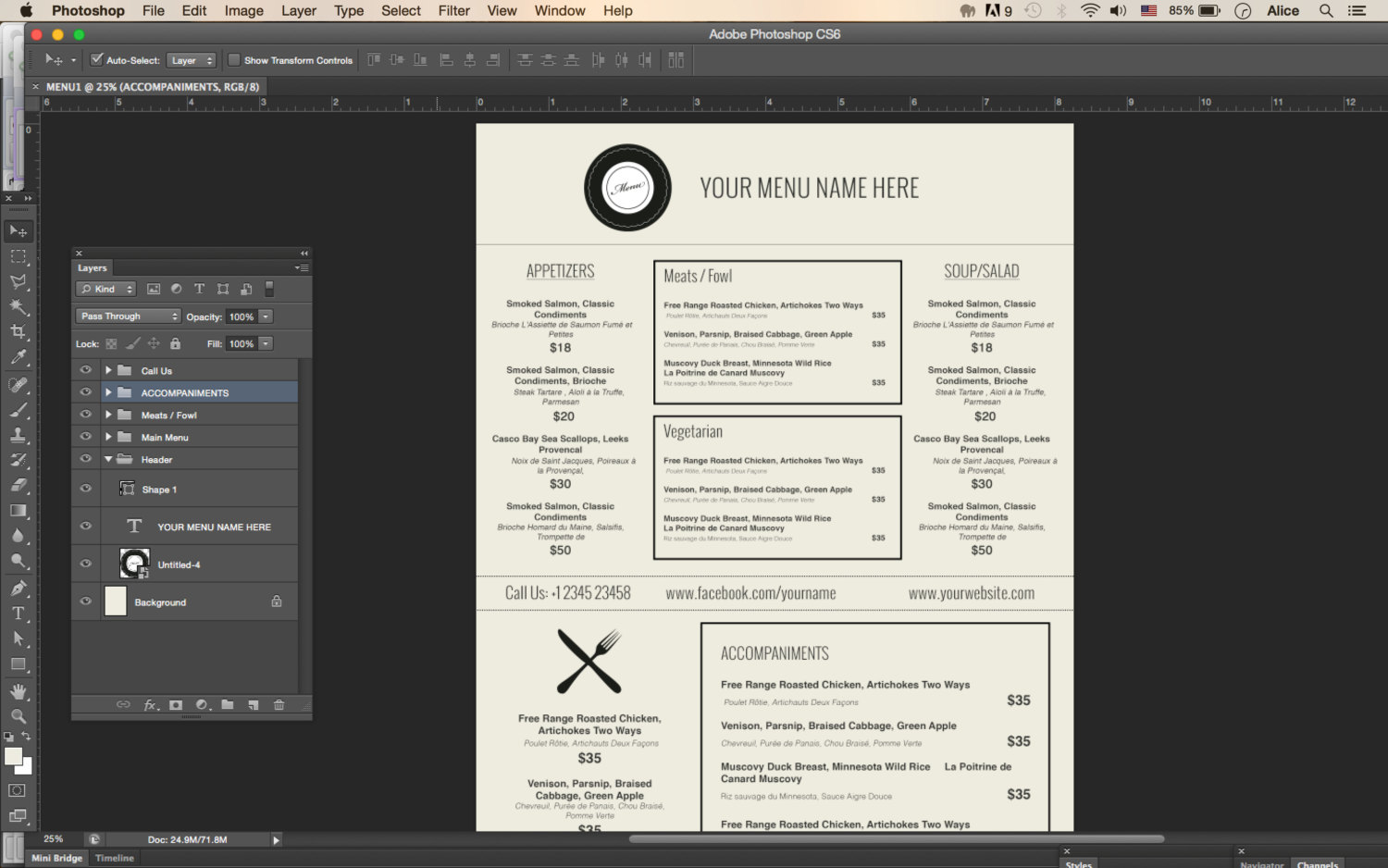The width and height of the screenshot is (1388, 868).
Task: Hide the Background layer
Action: pyautogui.click(x=86, y=601)
